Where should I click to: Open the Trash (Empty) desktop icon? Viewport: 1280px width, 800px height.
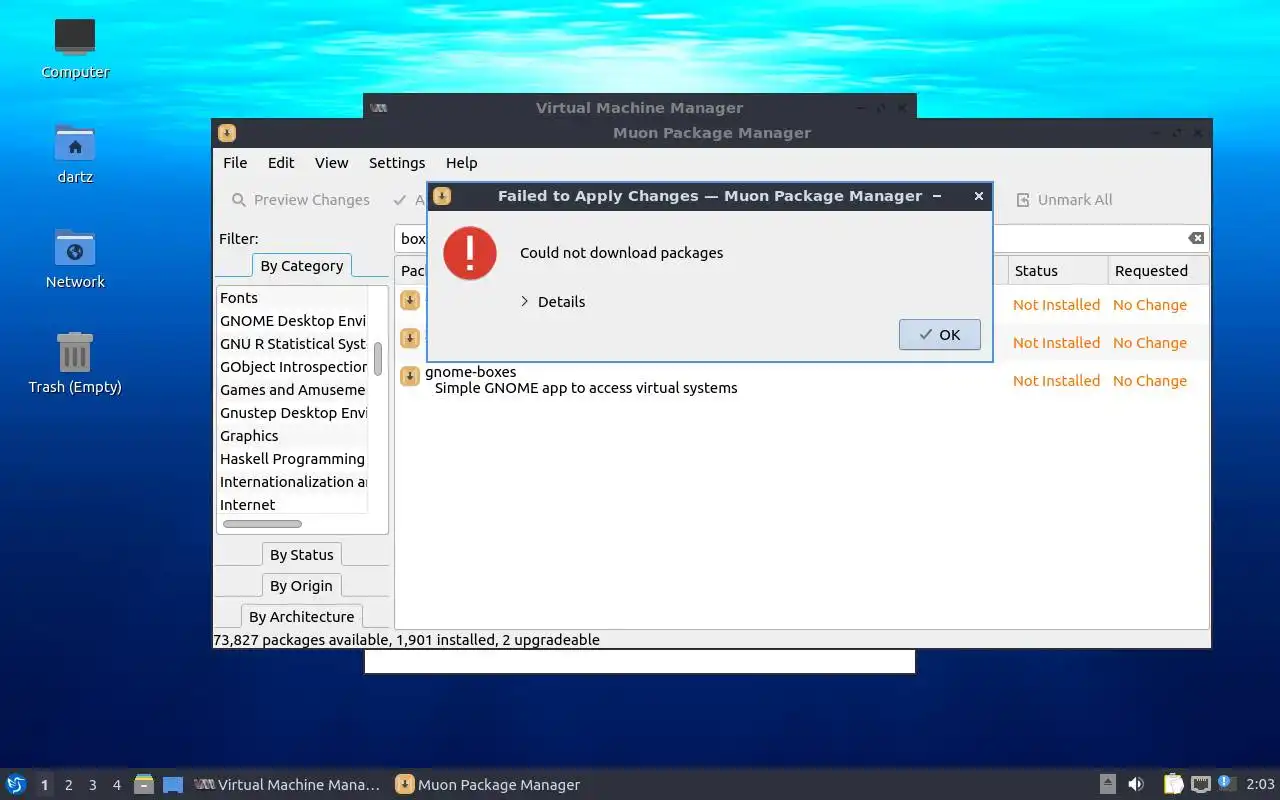[x=75, y=364]
